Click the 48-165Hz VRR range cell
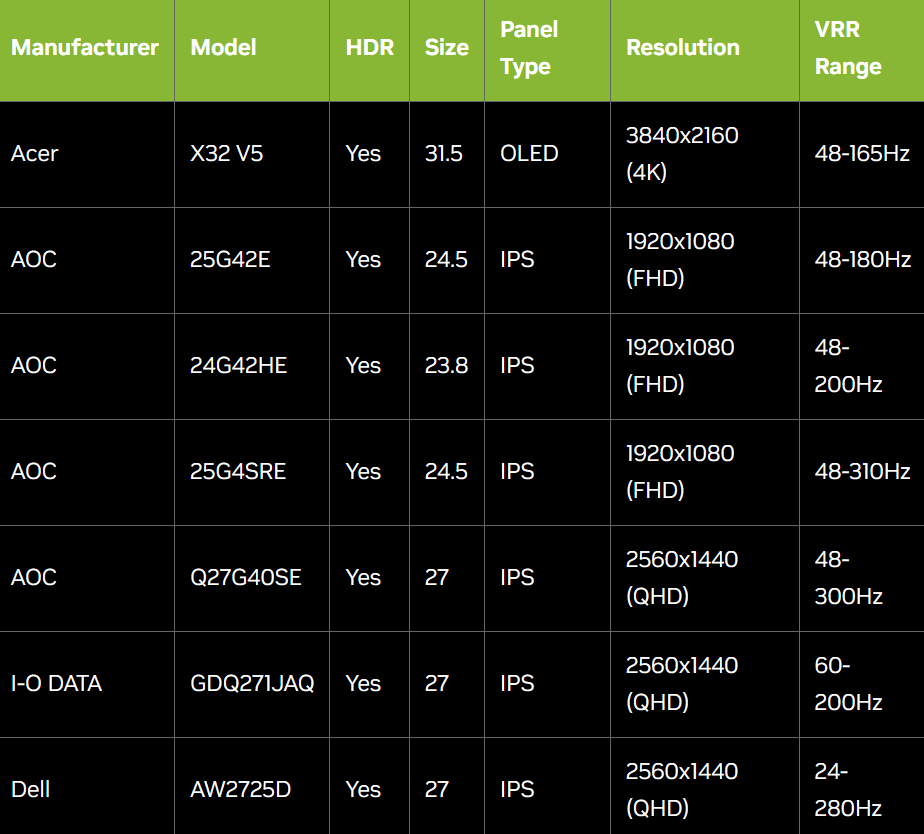The height and width of the screenshot is (834, 924). click(862, 154)
